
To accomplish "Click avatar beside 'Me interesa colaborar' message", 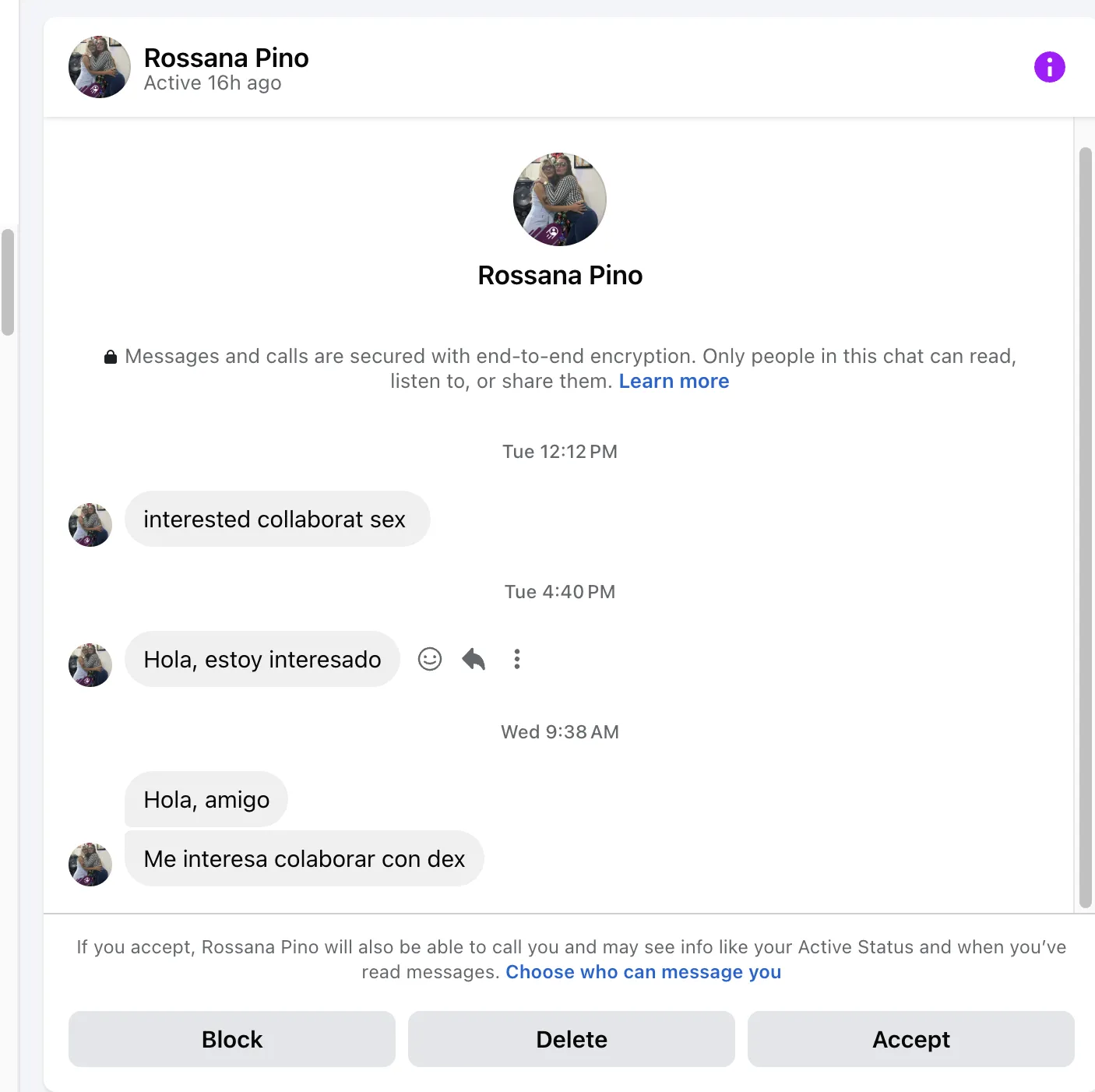I will [90, 865].
